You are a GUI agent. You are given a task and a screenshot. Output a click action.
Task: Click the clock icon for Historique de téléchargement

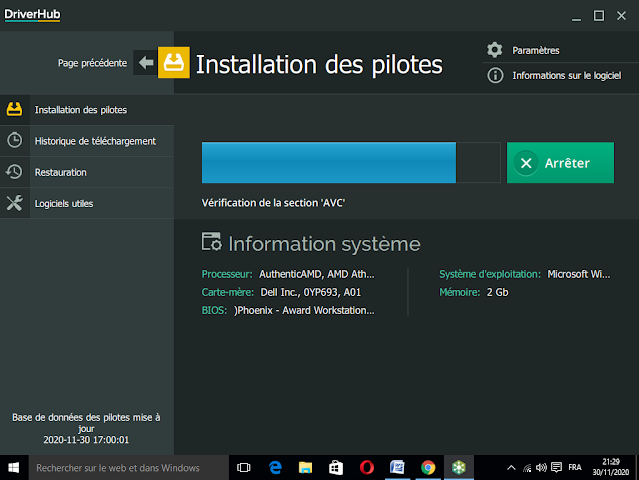[x=15, y=140]
